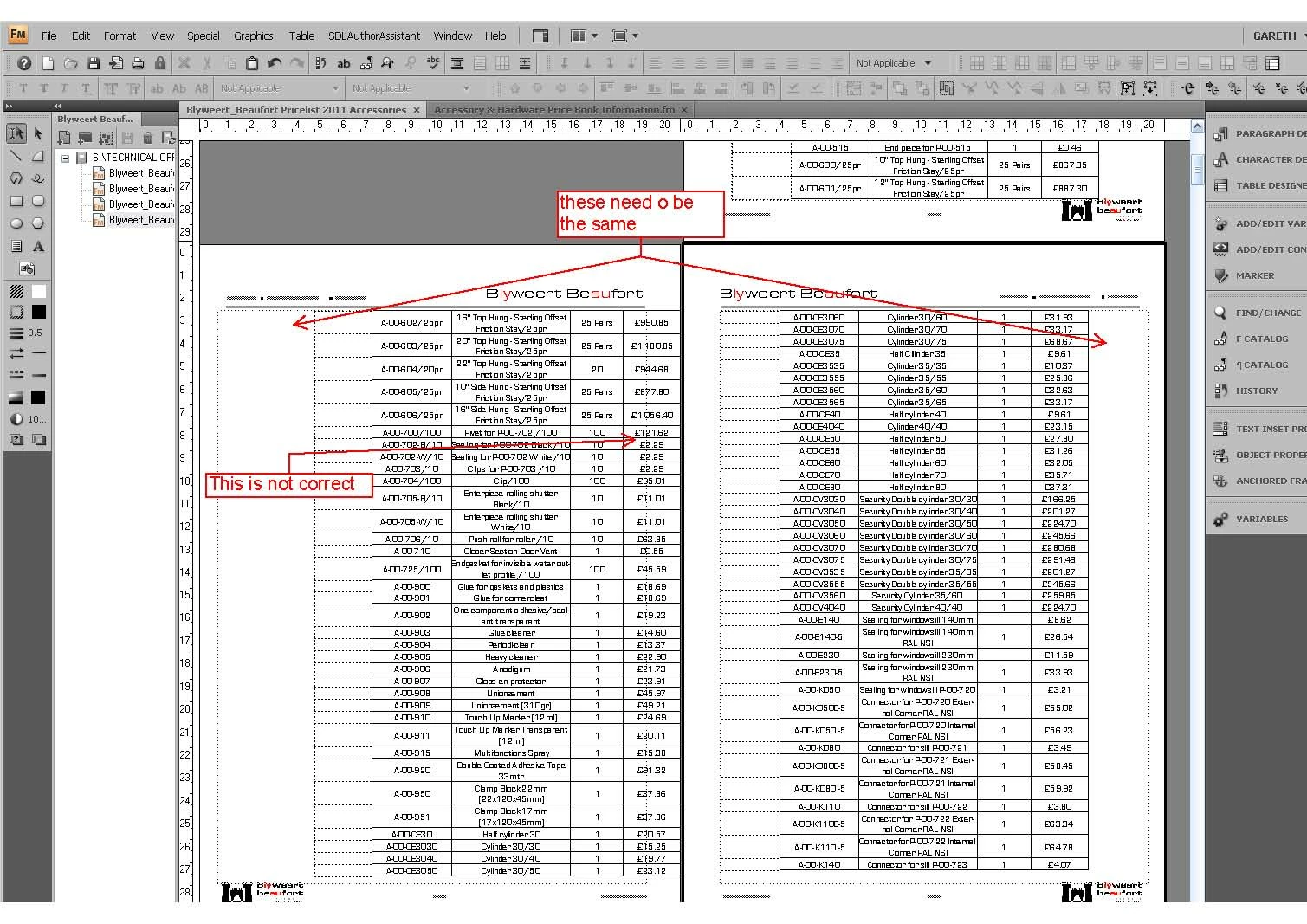
Task: Open the second Not Applicable character format dropdown
Action: click(x=411, y=88)
